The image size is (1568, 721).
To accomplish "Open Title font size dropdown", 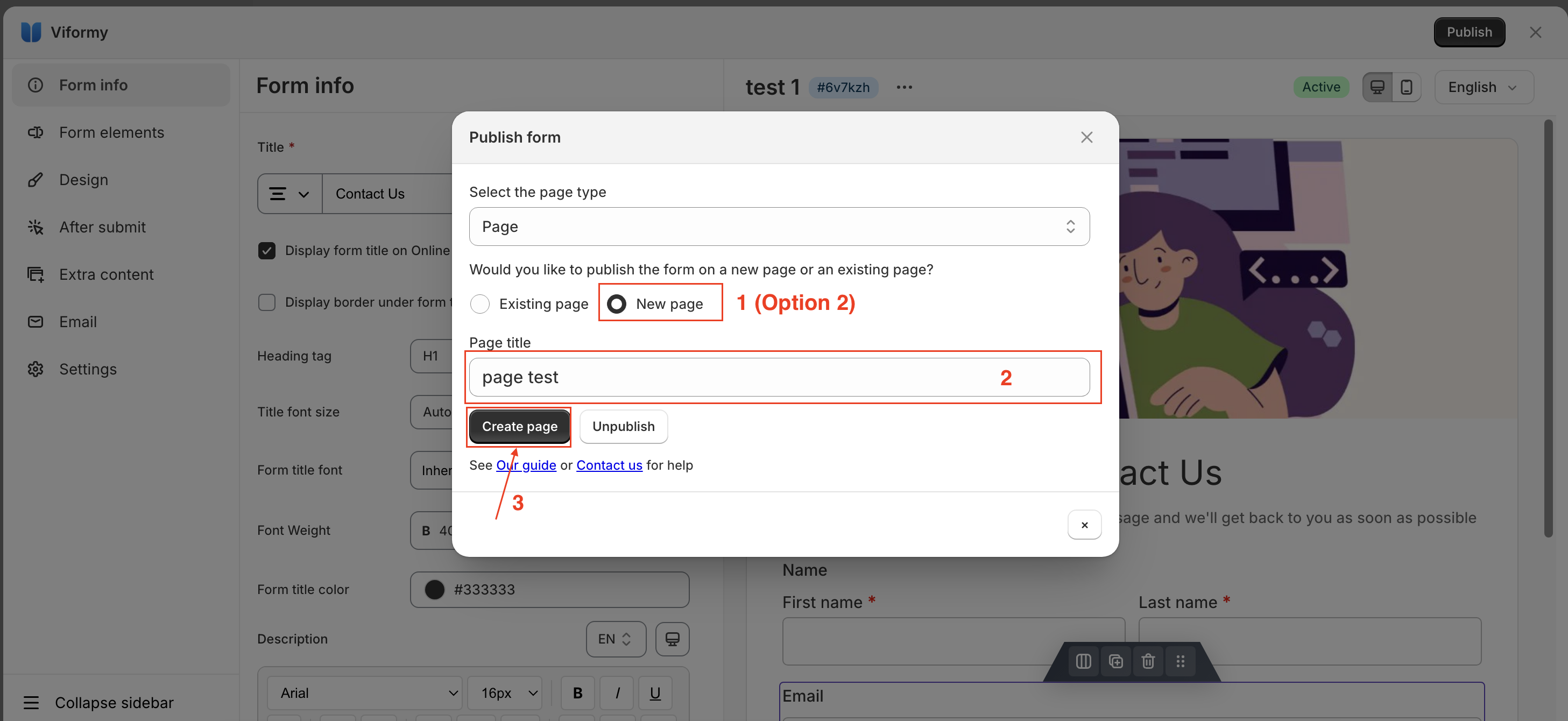I will 432,412.
